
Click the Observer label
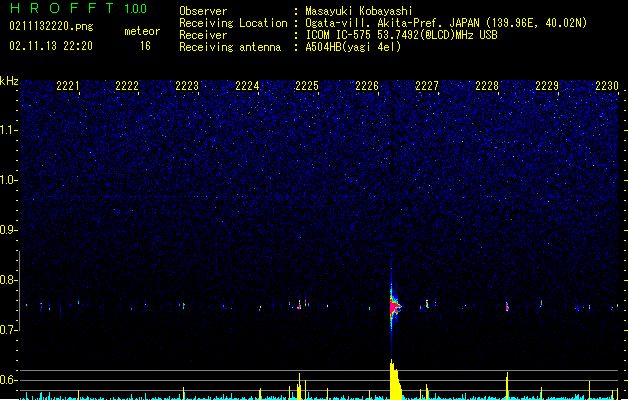(203, 11)
